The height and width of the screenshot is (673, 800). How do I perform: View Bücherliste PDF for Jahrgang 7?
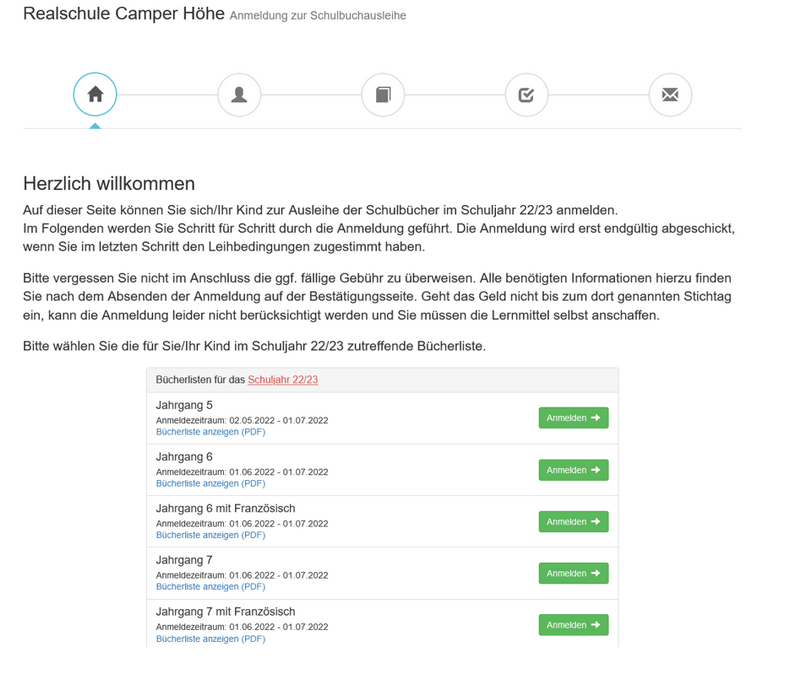pos(210,587)
